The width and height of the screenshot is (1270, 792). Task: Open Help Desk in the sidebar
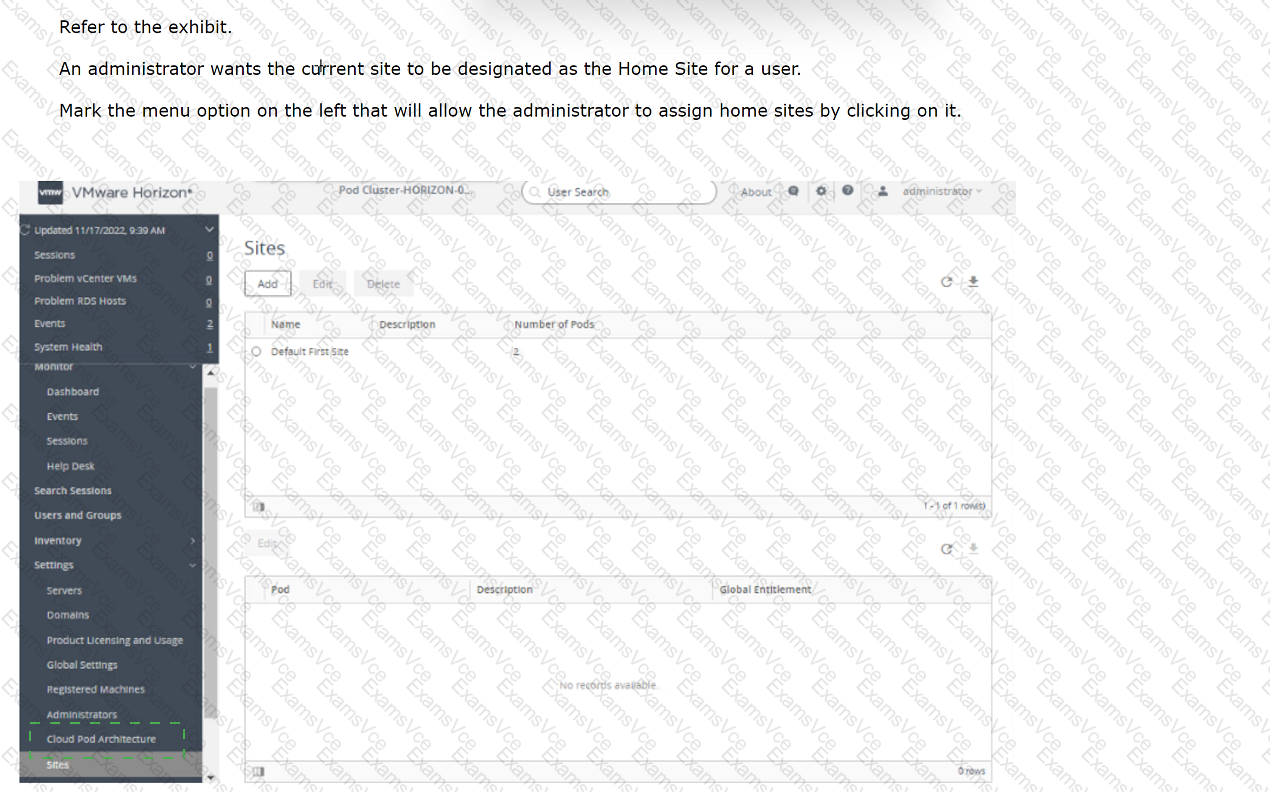click(71, 466)
